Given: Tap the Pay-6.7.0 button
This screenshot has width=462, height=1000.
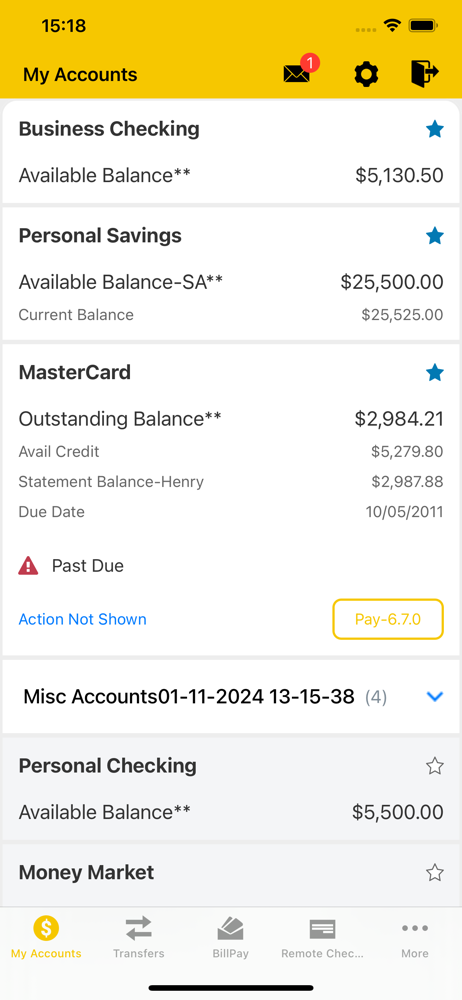Looking at the screenshot, I should click(x=388, y=619).
